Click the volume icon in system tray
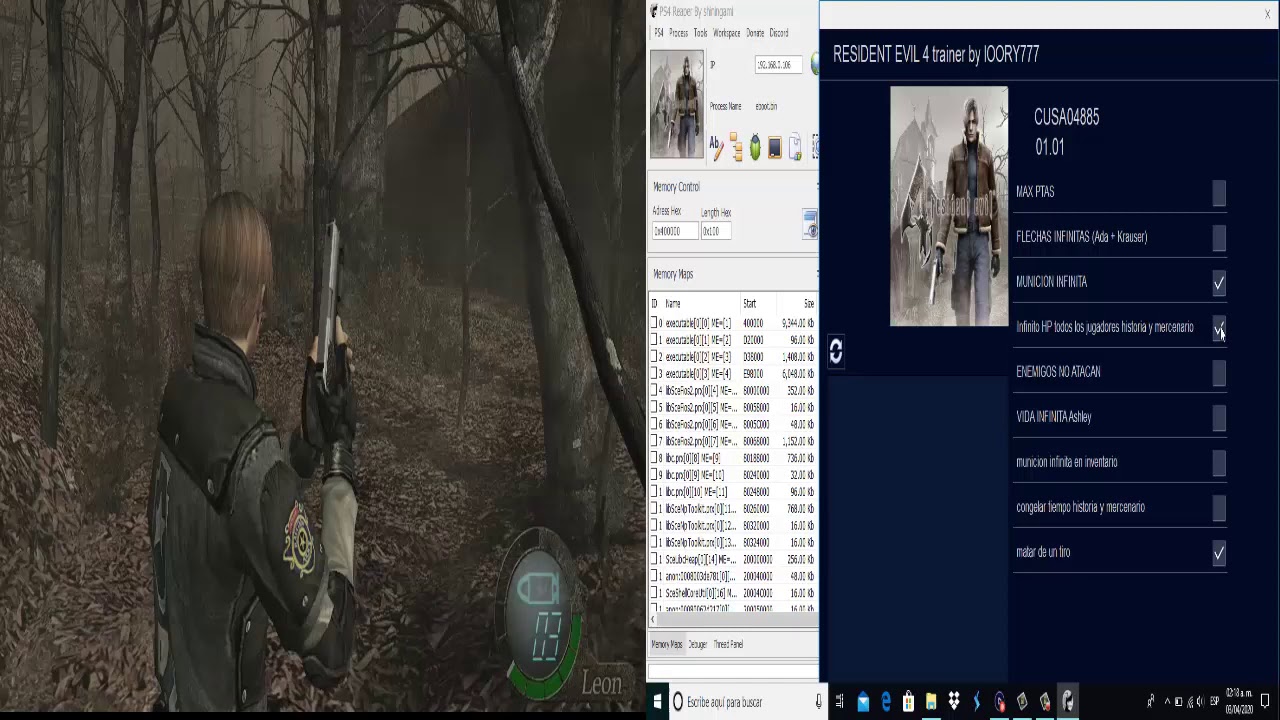This screenshot has height=720, width=1280. tap(1201, 702)
